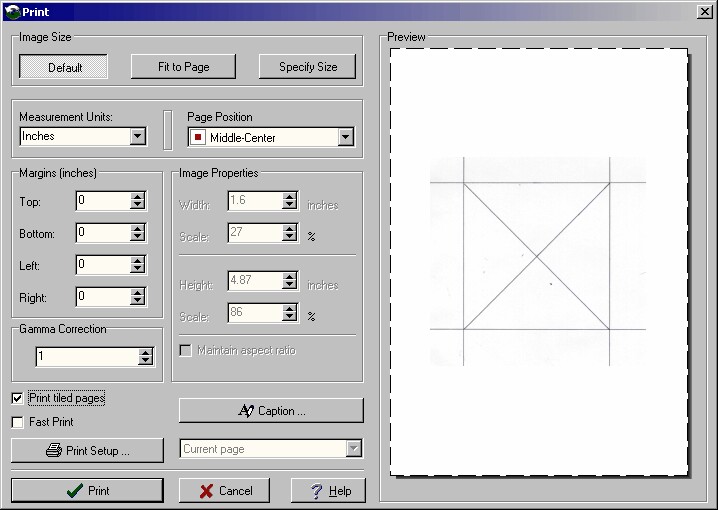Click the narrow gray bar beside Measurement Units
This screenshot has height=510, width=718.
coord(168,130)
